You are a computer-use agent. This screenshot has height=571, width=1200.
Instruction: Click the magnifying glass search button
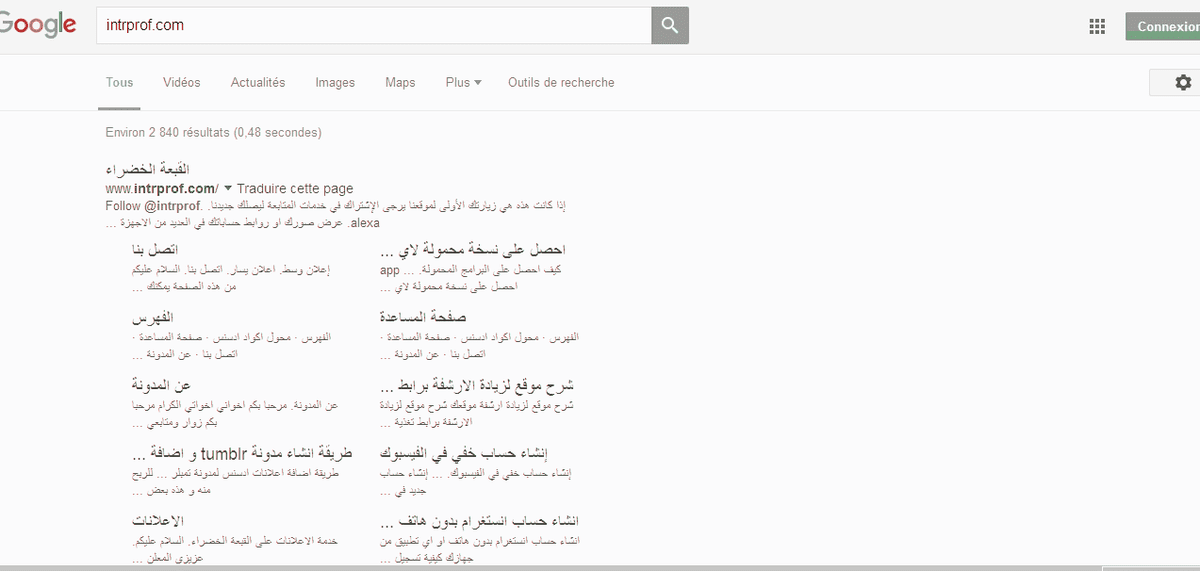coord(670,26)
